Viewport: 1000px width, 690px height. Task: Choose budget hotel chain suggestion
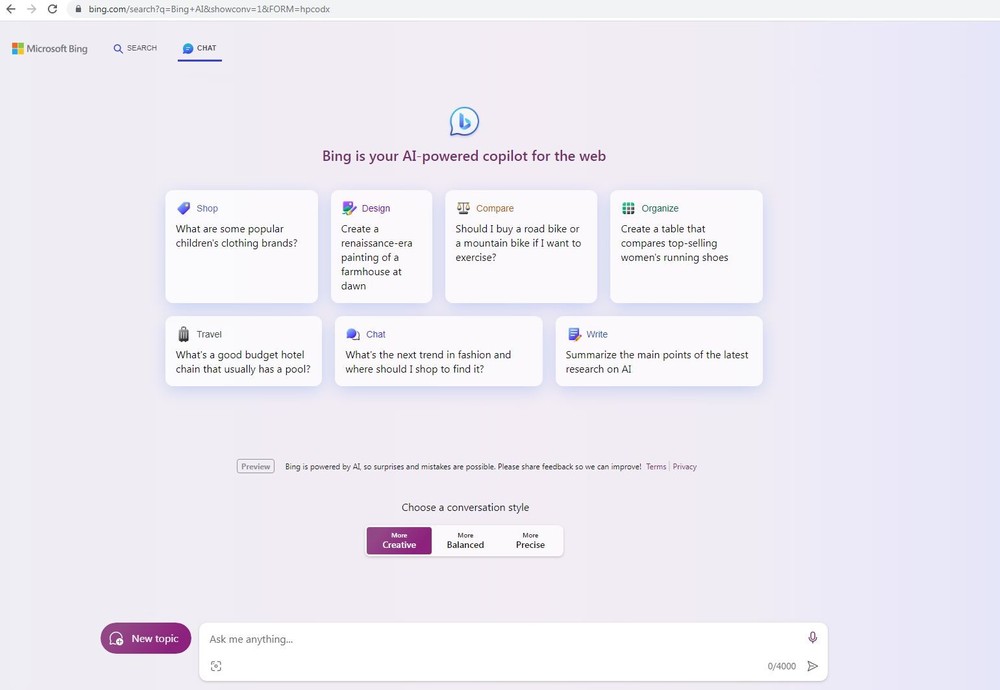tap(244, 351)
